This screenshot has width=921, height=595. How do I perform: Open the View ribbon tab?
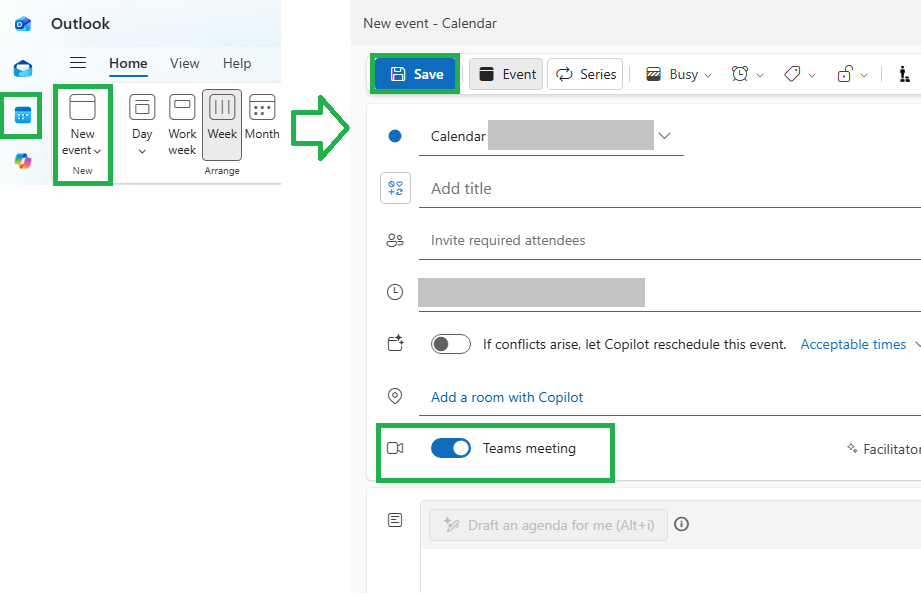coord(184,63)
